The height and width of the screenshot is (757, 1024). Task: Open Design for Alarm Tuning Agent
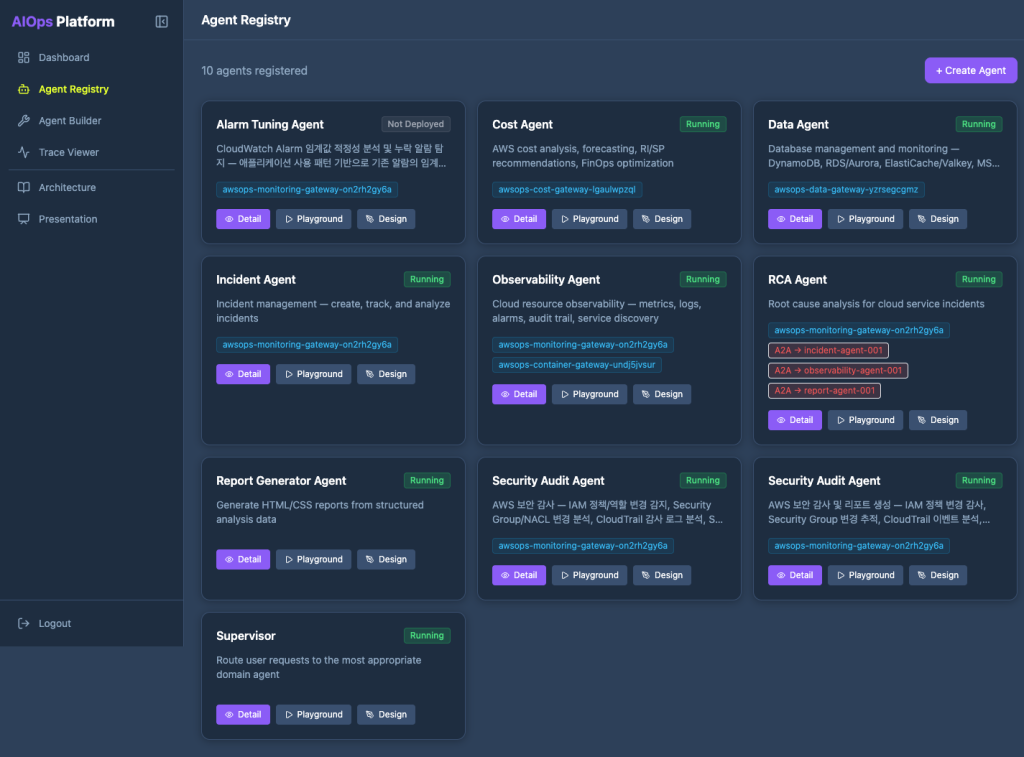coord(386,219)
